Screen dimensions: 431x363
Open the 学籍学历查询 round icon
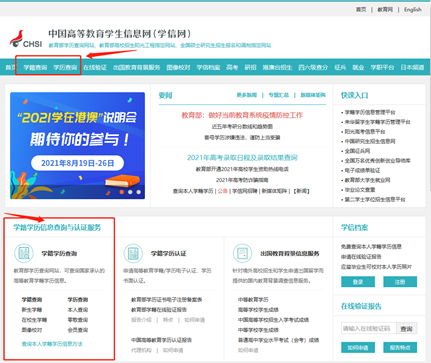click(x=24, y=253)
